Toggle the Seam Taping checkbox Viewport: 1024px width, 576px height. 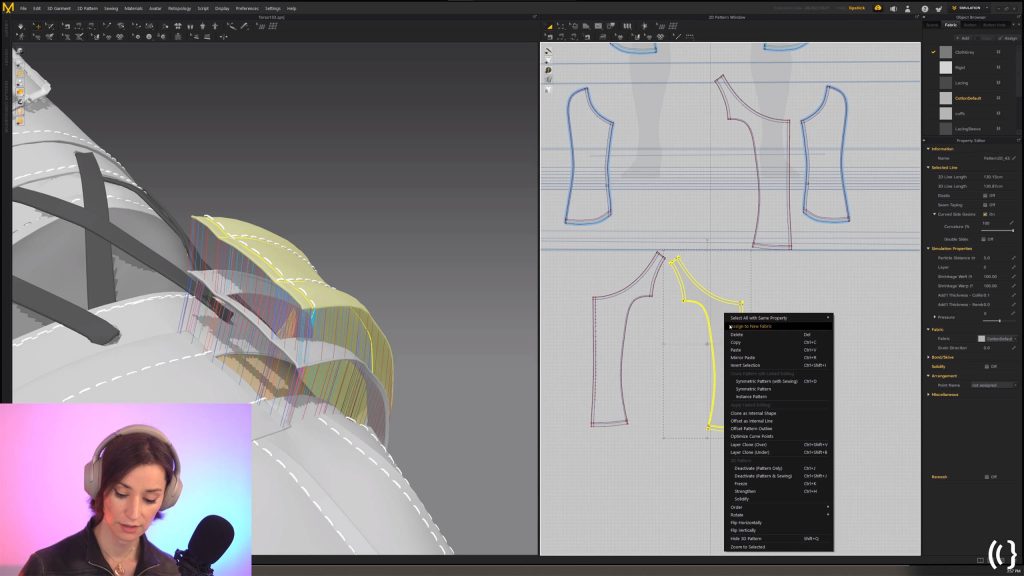click(x=985, y=205)
